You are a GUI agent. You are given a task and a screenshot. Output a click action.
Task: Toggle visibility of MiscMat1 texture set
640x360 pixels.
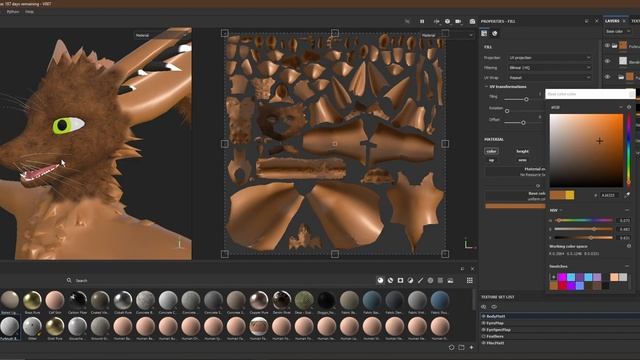484,343
